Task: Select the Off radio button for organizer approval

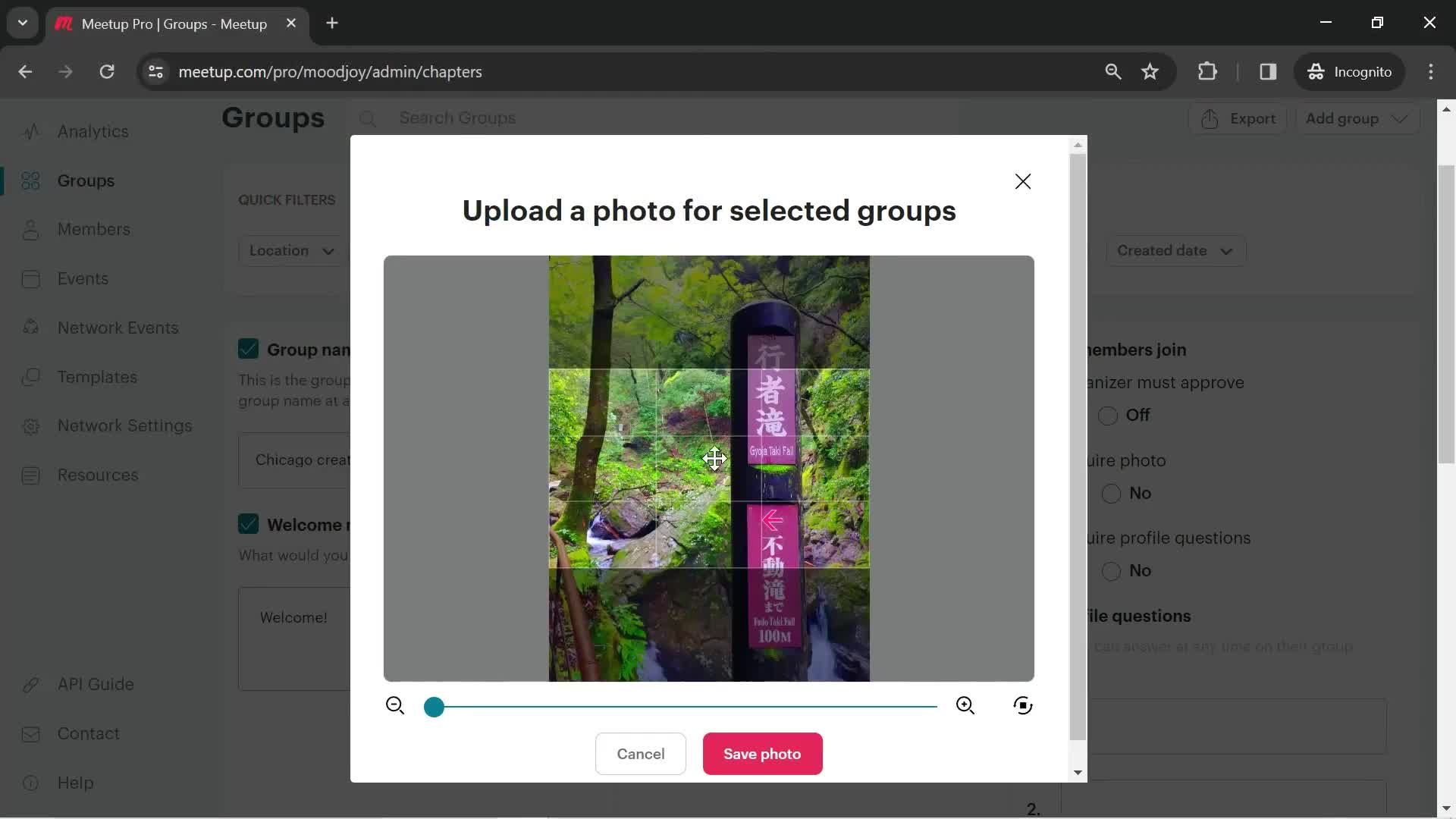Action: pos(1108,415)
